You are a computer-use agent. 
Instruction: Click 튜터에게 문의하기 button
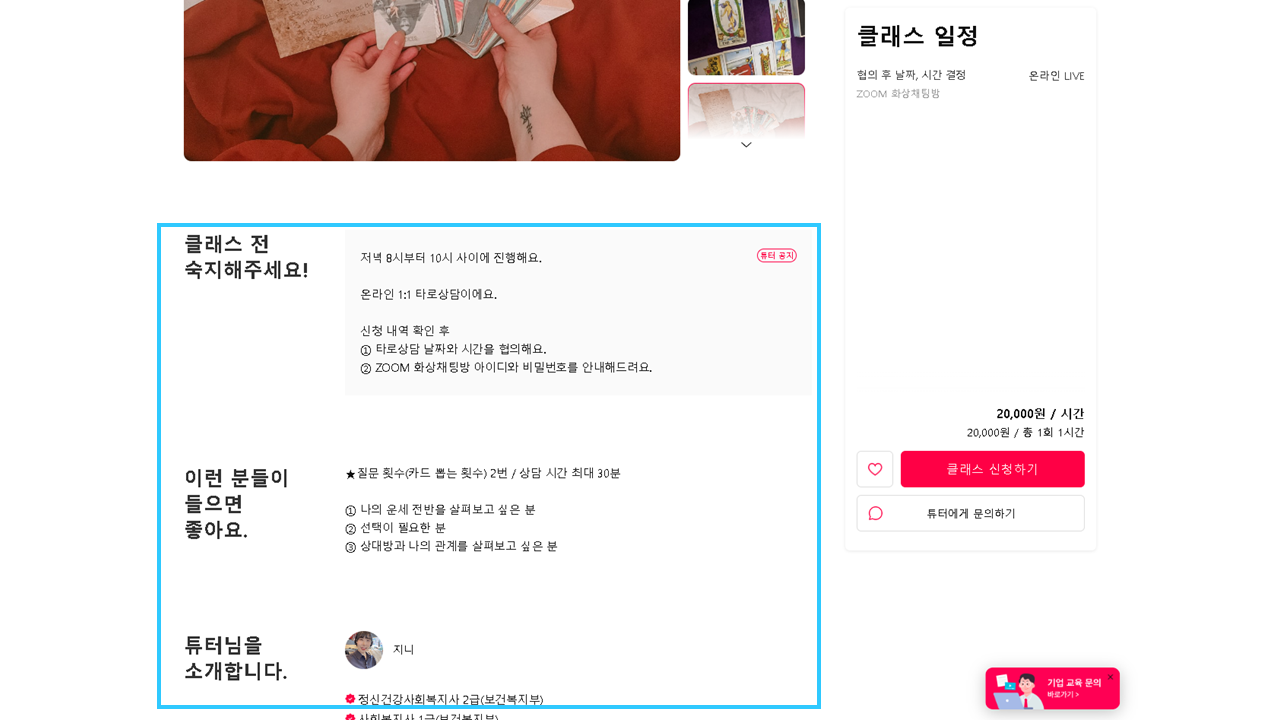[971, 513]
